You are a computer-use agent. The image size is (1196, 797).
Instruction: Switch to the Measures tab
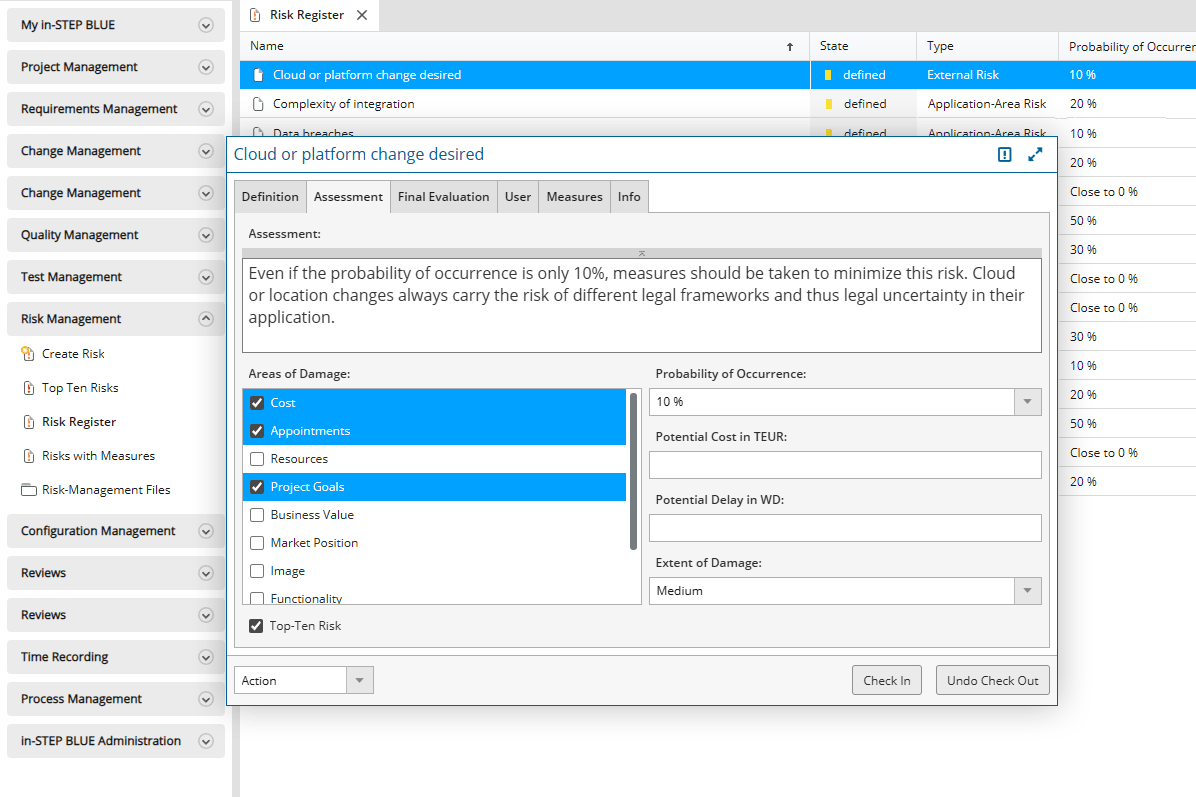574,197
